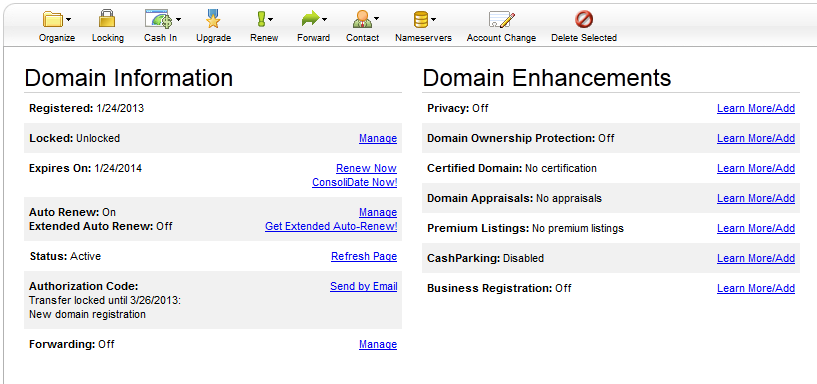Click Learn More/Add for Certified Domain

(756, 168)
